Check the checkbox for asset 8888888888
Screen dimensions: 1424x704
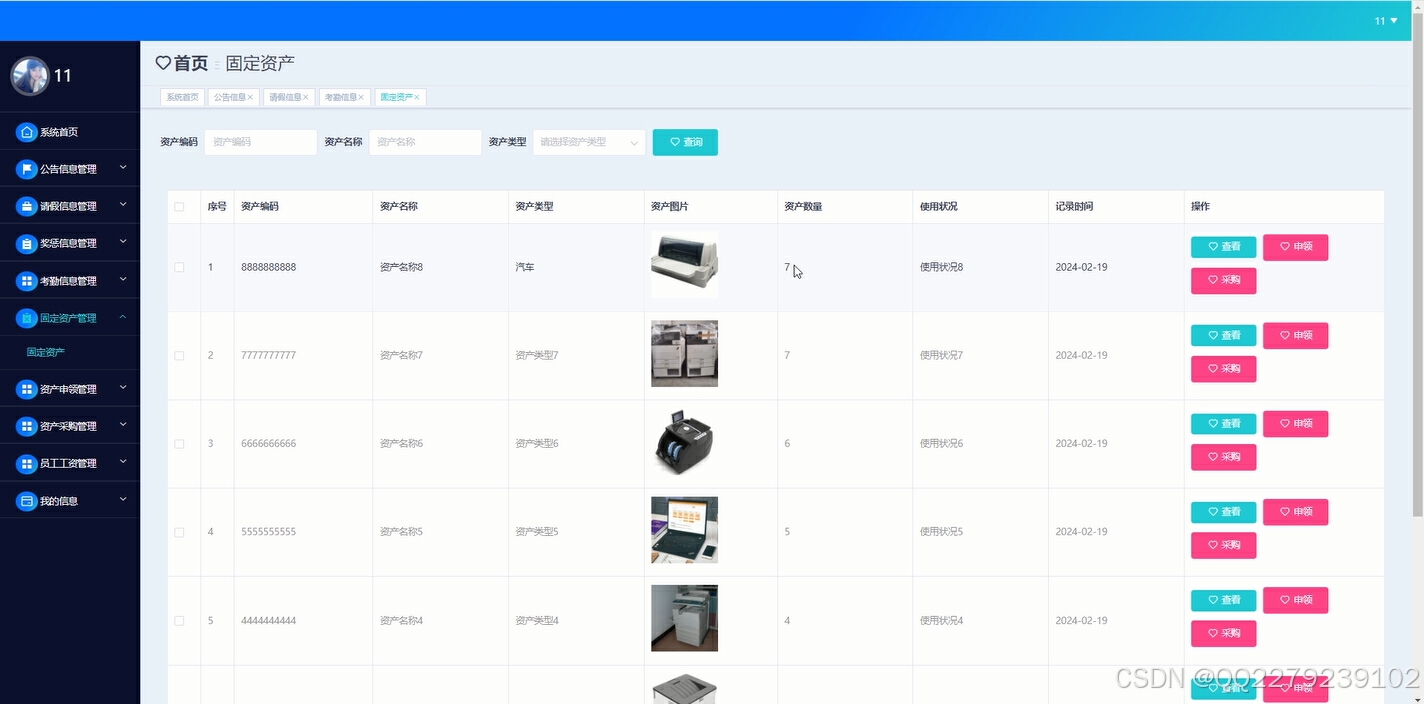(x=180, y=267)
